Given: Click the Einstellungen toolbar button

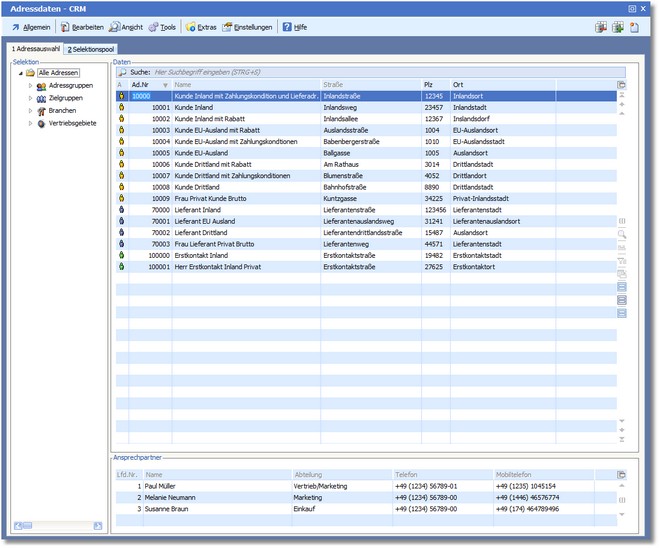Looking at the screenshot, I should (247, 27).
